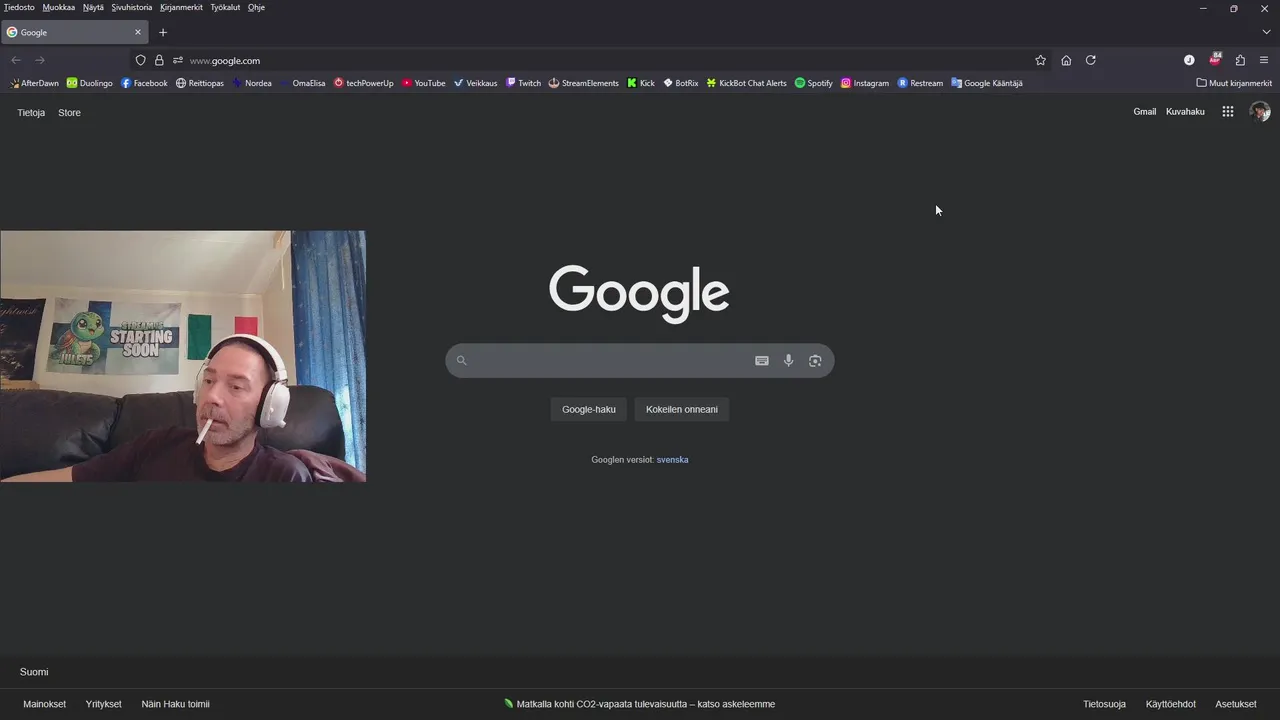Click the padlock site security icon
1280x720 pixels.
point(159,60)
